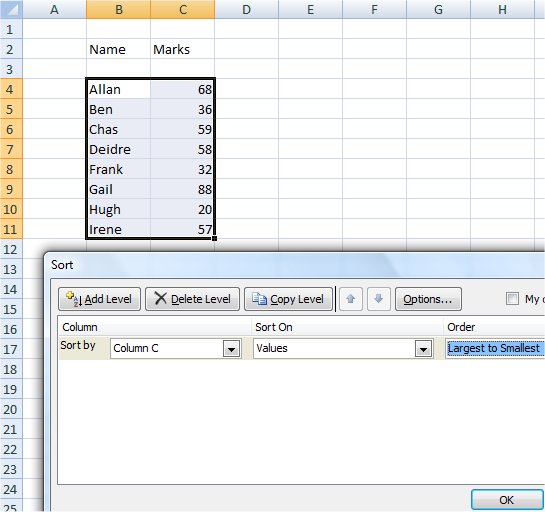The image size is (545, 512).
Task: Select row 11 header
Action: tap(11, 229)
